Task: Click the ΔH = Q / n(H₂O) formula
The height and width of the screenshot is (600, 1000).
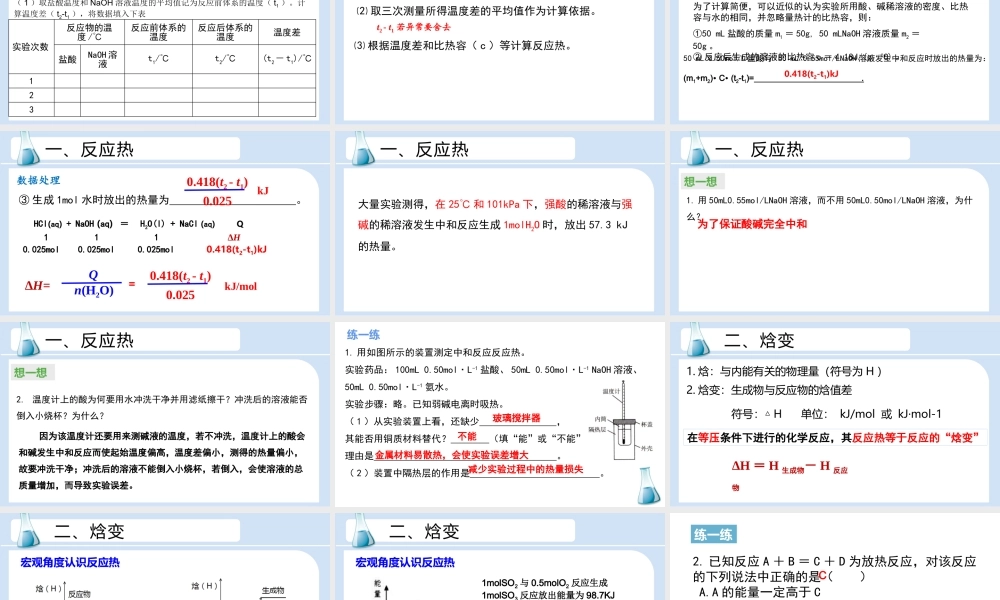Action: coord(141,284)
